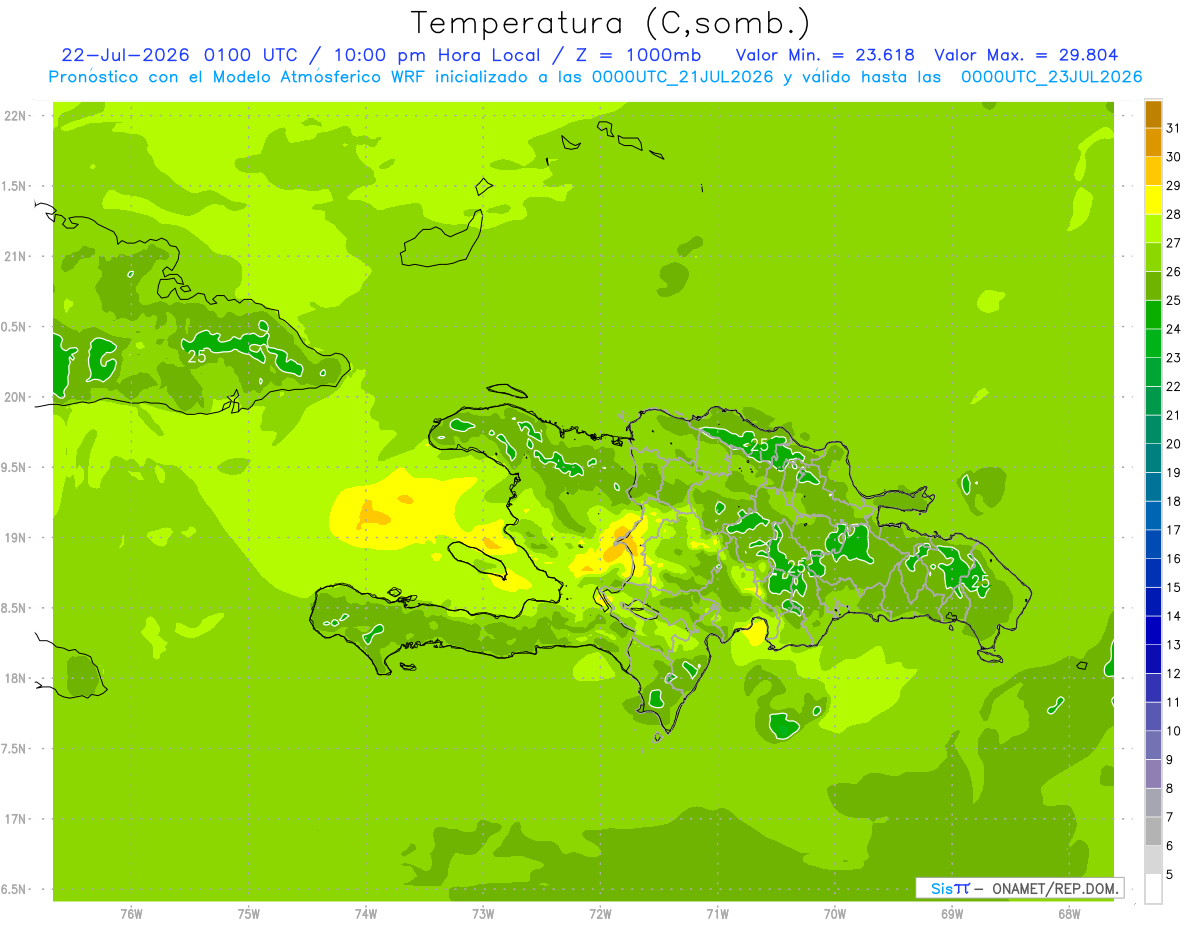Viewport: 1200px width, 927px height.
Task: Click the white legend swatch below 5
Action: (1153, 889)
